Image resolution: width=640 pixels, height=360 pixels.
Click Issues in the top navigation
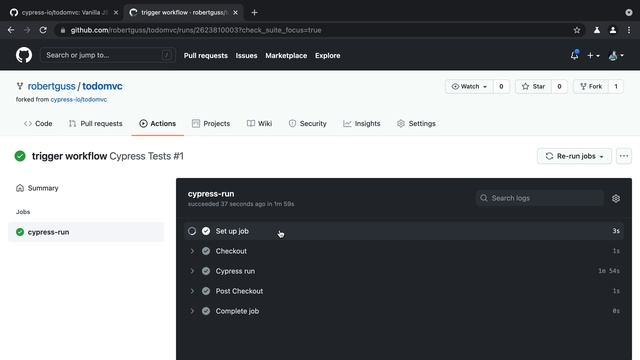(247, 56)
